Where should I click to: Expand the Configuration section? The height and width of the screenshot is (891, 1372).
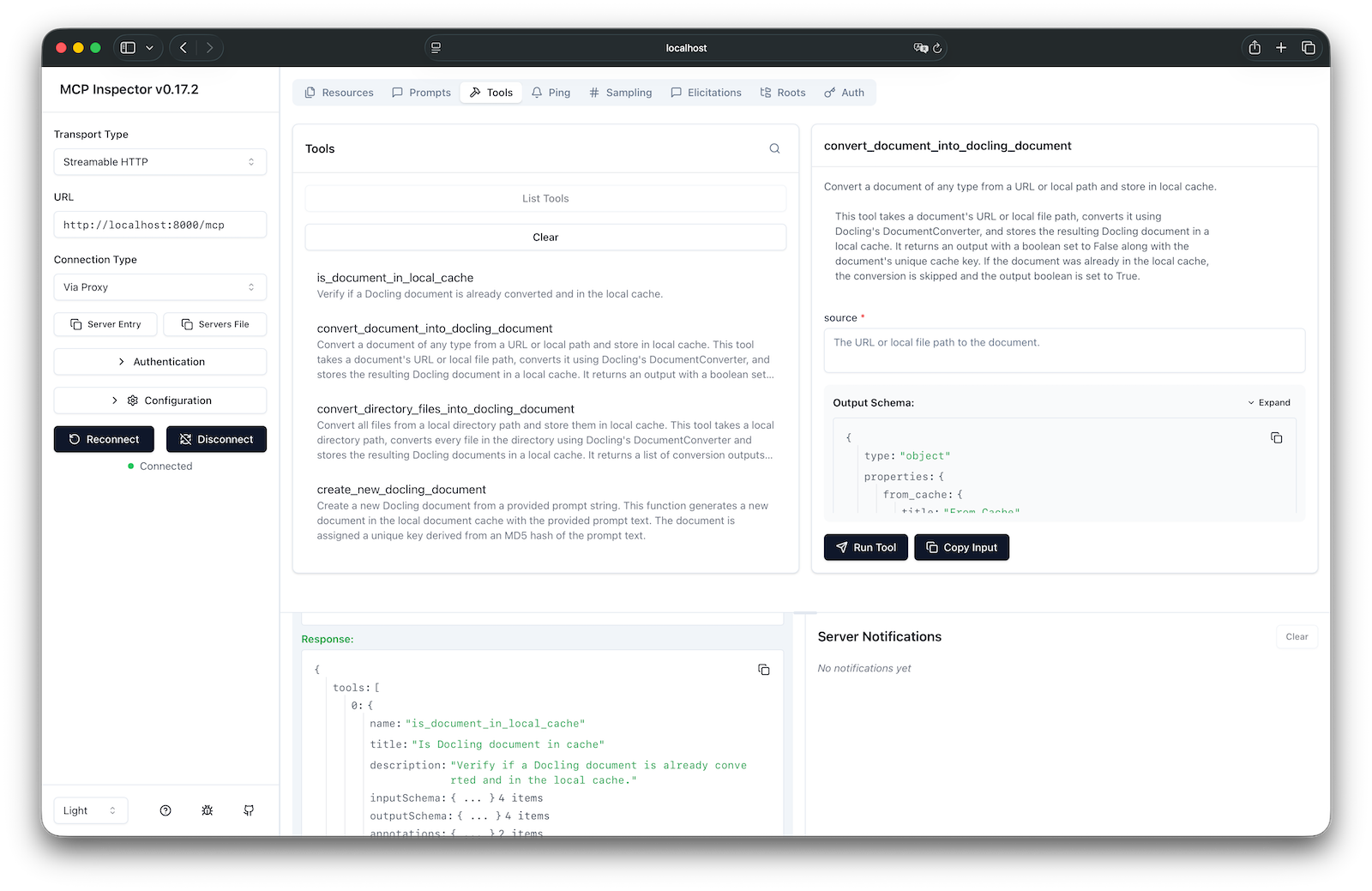[x=159, y=400]
